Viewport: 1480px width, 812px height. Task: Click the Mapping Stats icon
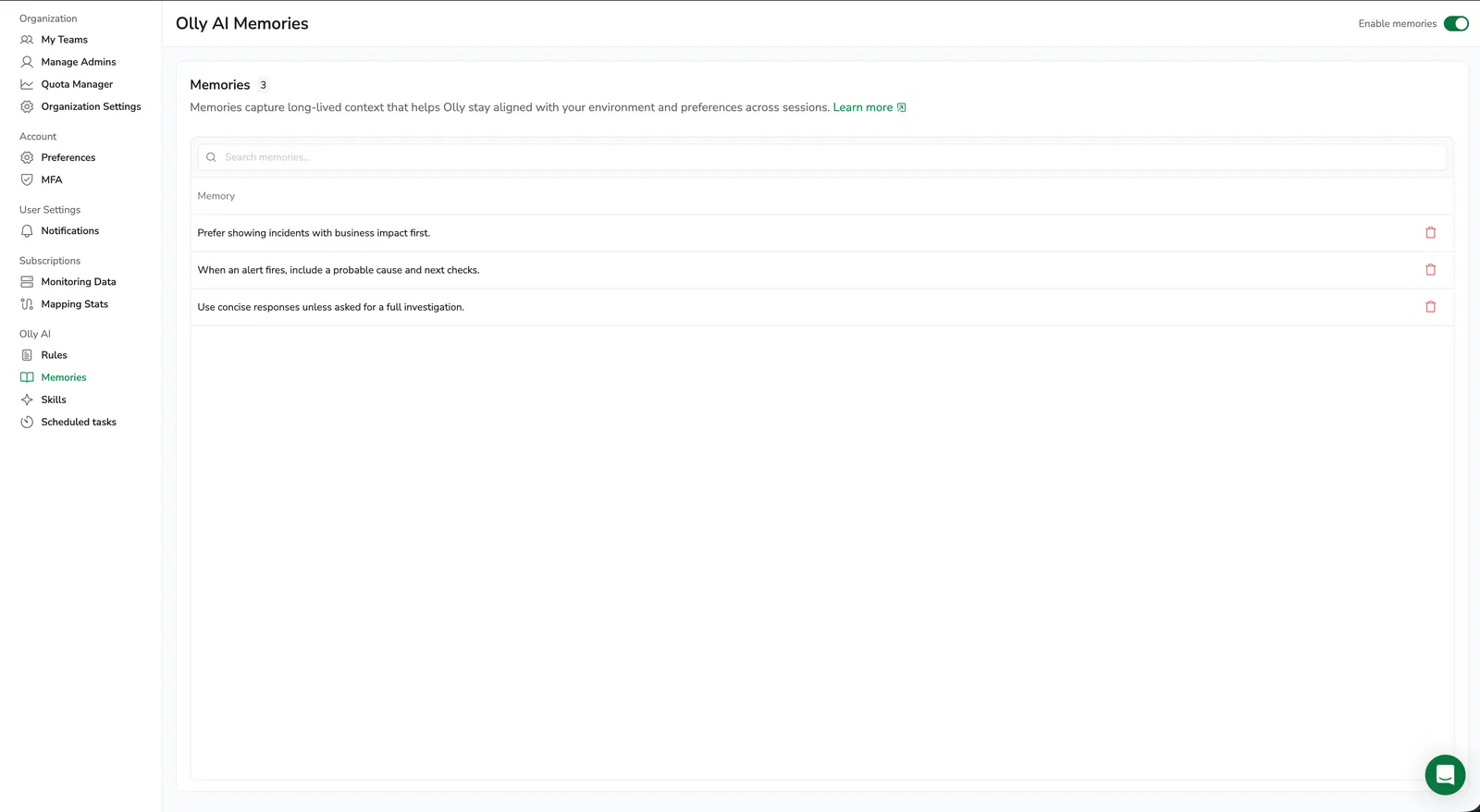[x=27, y=304]
